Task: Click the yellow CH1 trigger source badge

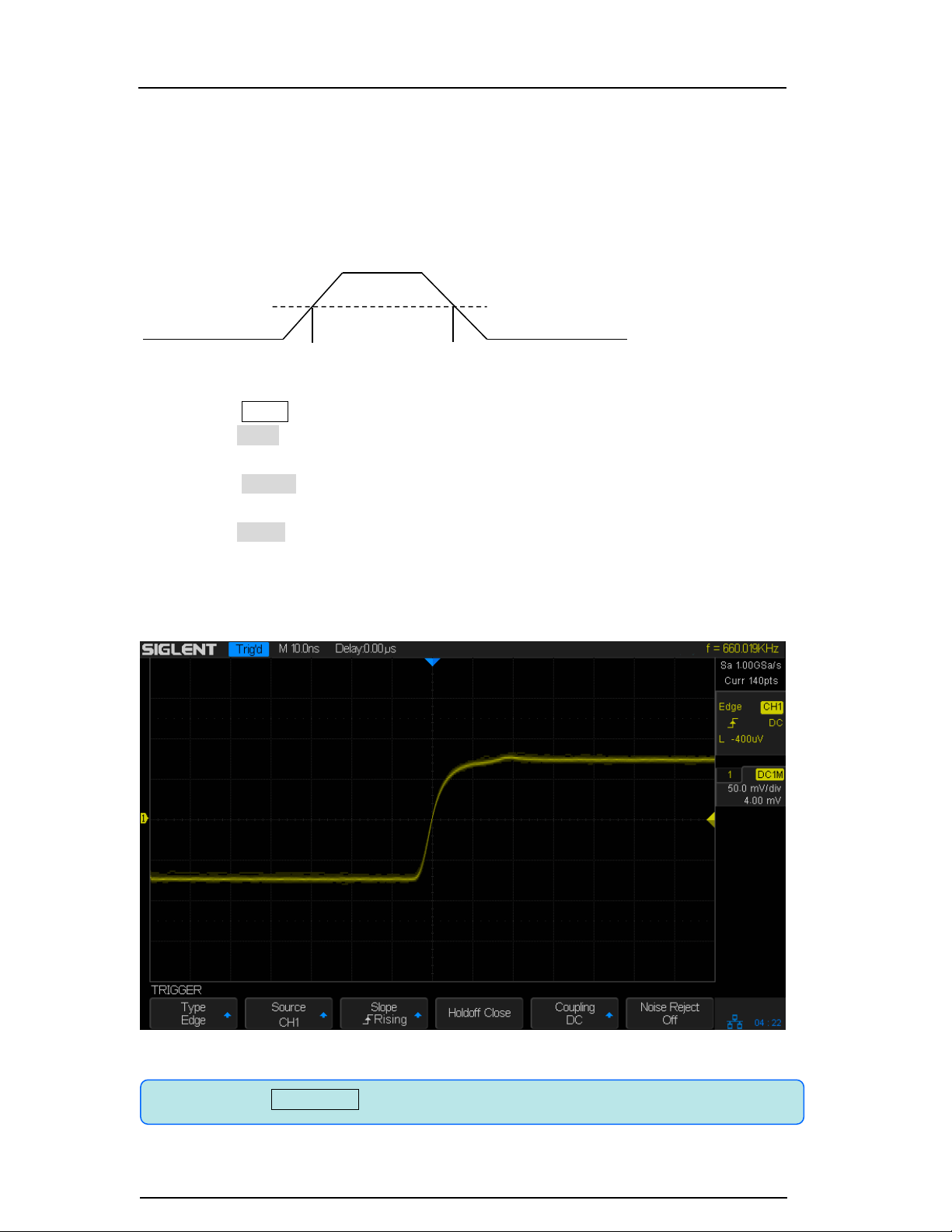Action: (772, 707)
